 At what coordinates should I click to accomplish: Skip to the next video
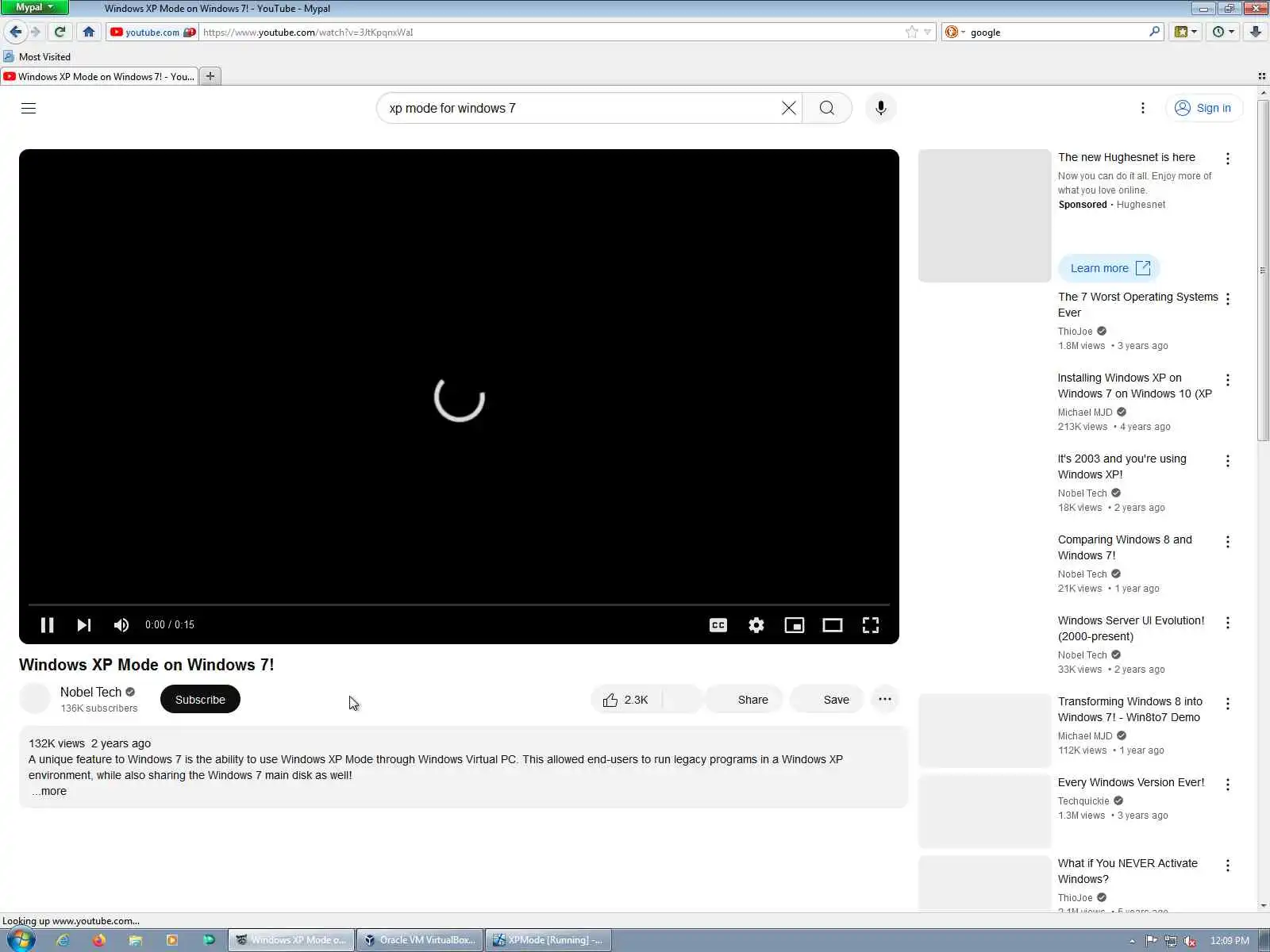point(83,625)
